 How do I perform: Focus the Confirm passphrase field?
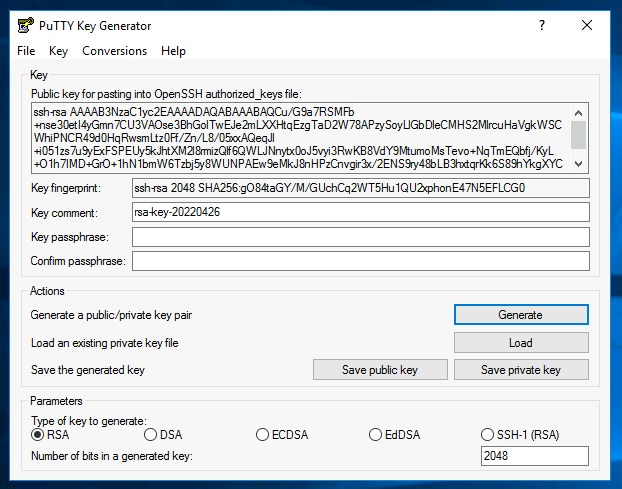coord(360,261)
